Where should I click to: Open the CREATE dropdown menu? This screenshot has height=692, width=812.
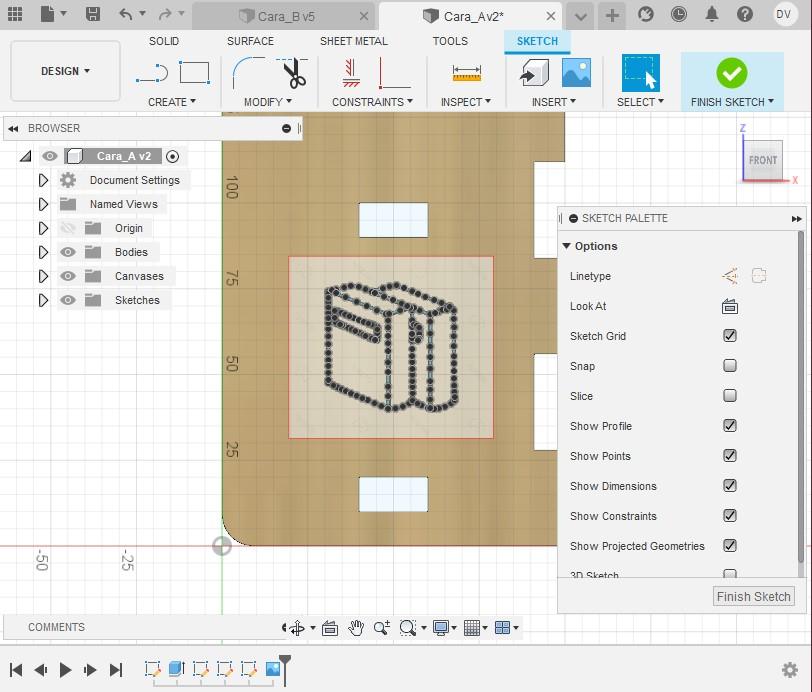pyautogui.click(x=172, y=102)
